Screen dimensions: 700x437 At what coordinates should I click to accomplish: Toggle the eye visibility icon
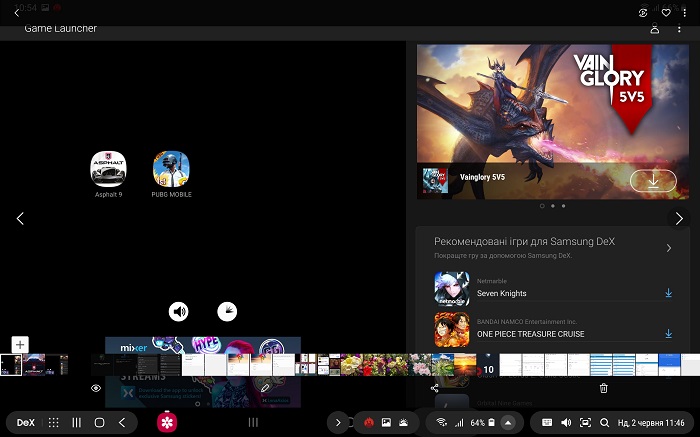(96, 388)
